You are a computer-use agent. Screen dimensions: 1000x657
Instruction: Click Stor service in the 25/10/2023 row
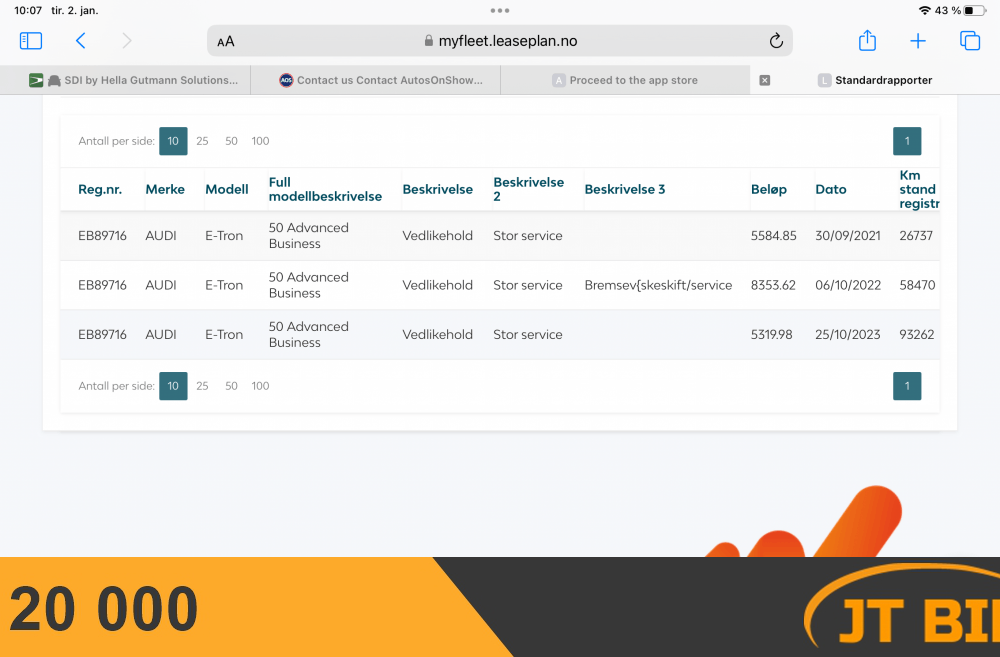[527, 334]
